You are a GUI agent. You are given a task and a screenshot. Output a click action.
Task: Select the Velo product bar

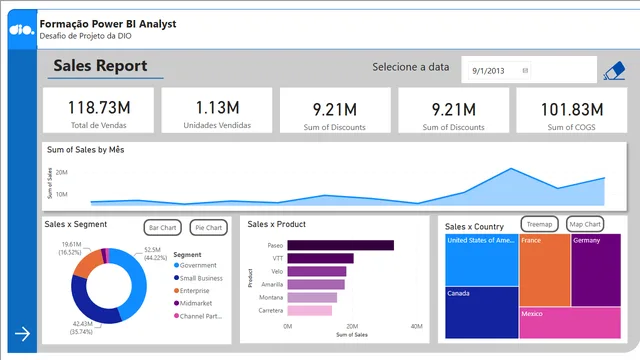click(317, 271)
